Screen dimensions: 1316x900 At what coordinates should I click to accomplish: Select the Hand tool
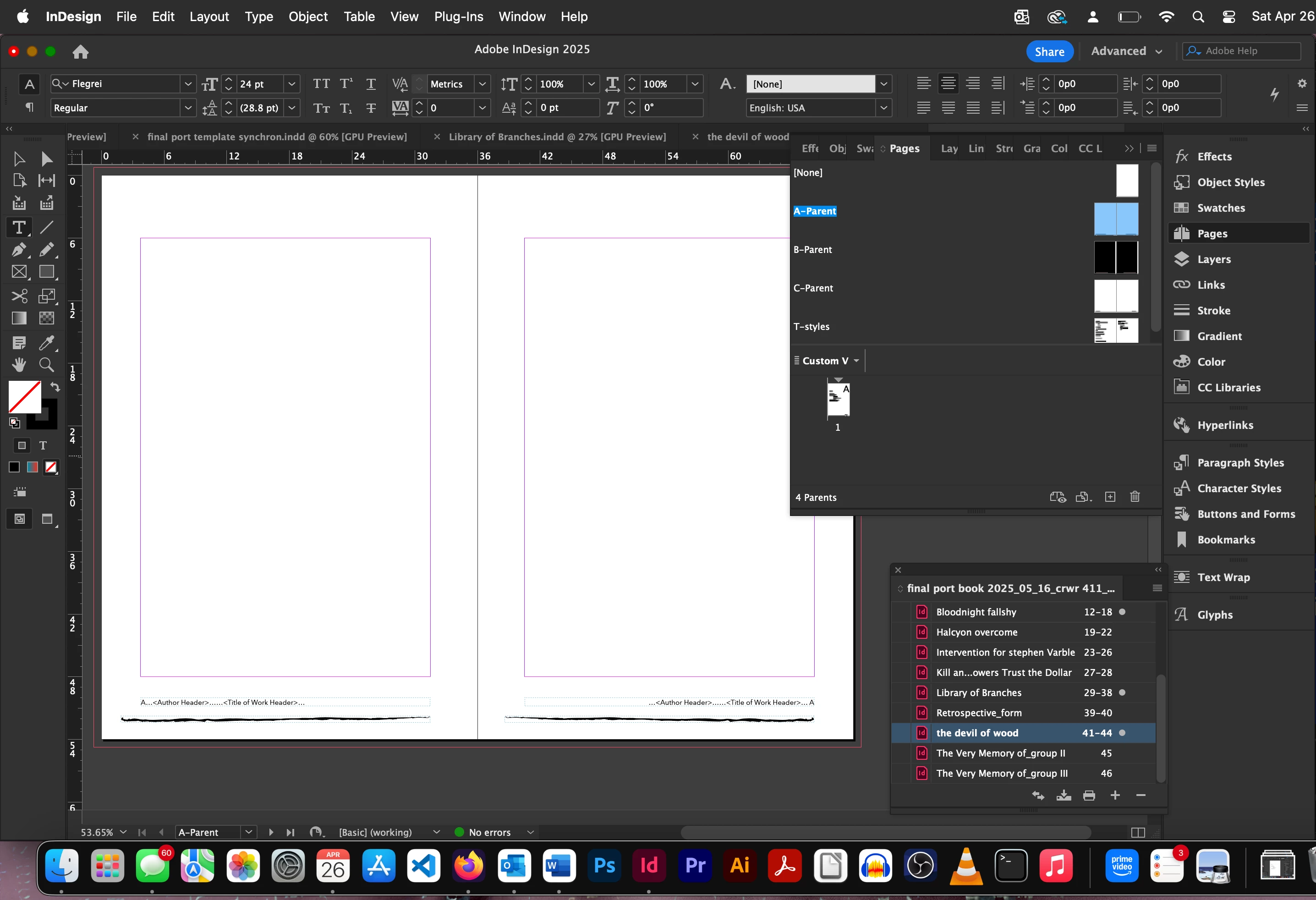coord(19,365)
